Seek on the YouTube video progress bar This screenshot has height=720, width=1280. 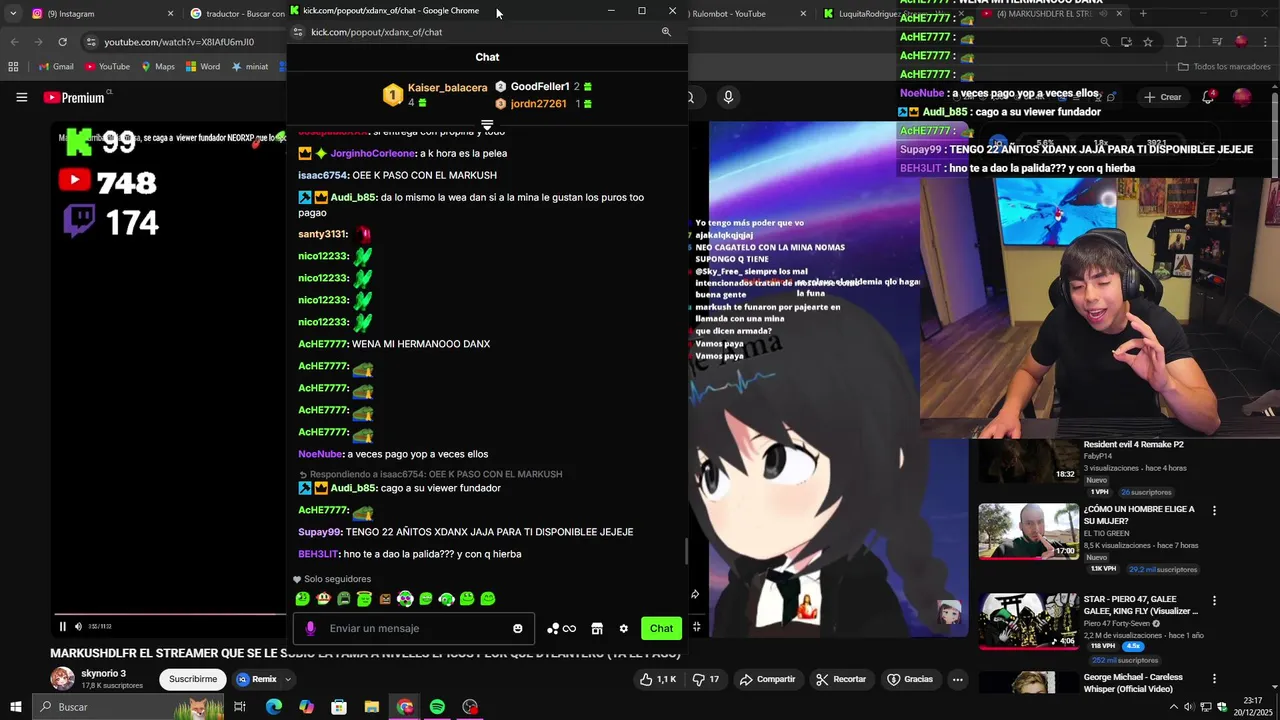(170, 615)
